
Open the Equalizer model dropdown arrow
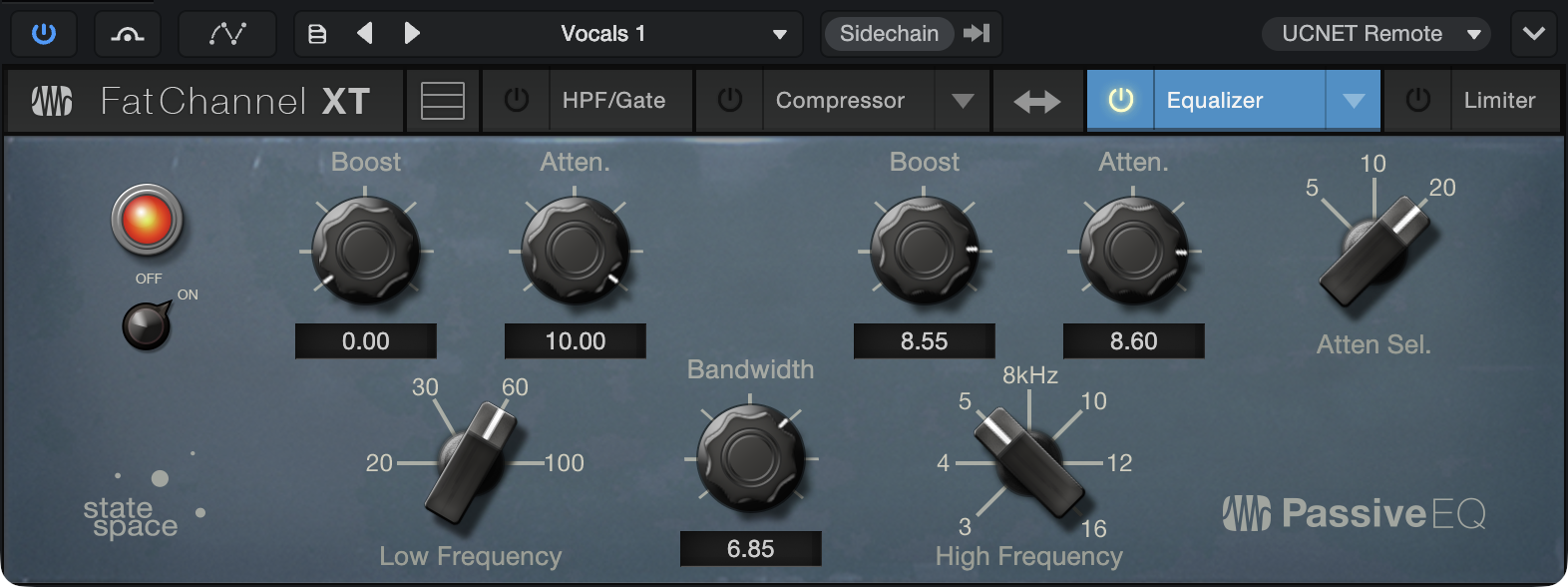pos(1354,101)
